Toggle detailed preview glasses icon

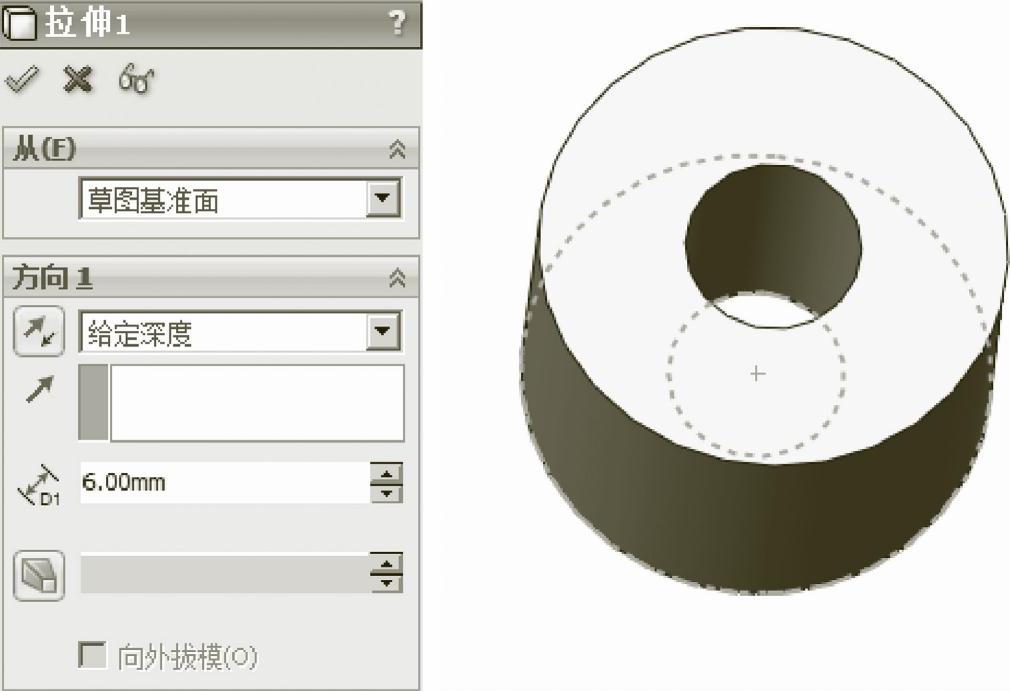point(136,80)
